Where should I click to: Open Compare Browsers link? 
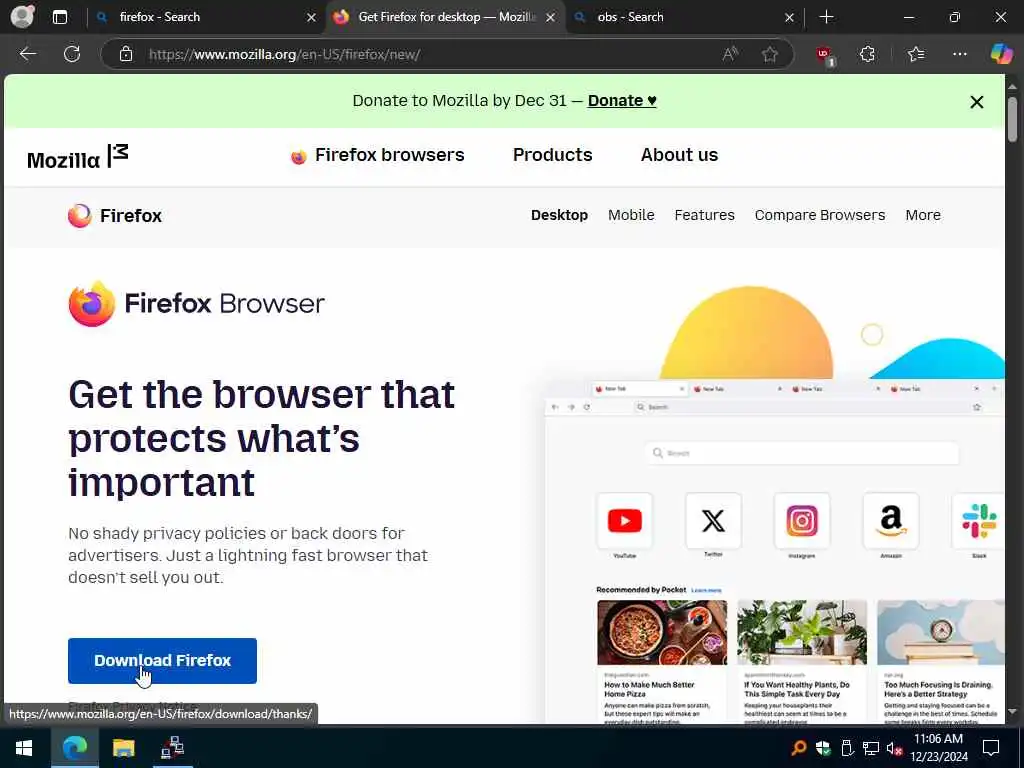tap(820, 215)
